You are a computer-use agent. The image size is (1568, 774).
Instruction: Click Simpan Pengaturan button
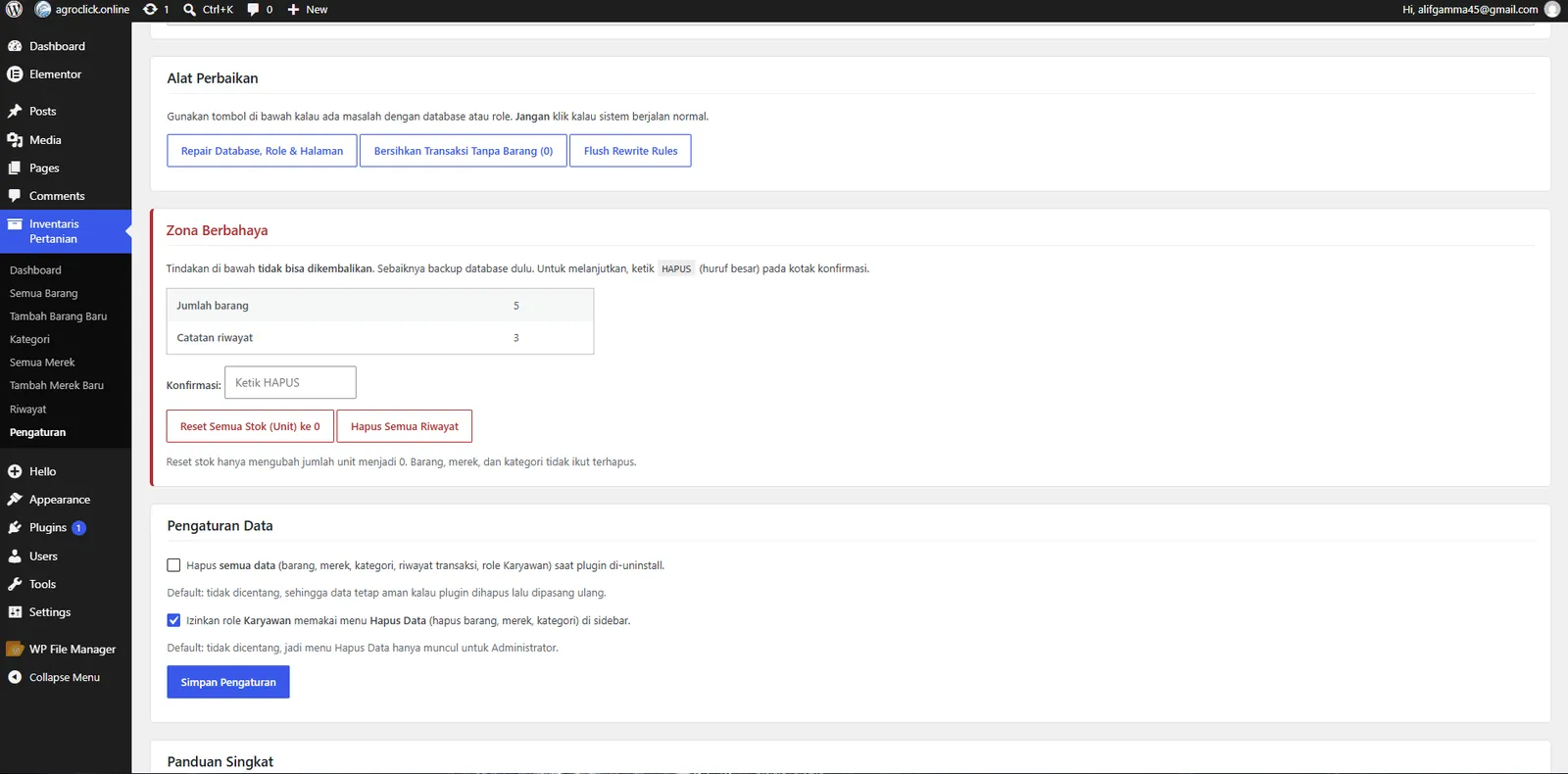click(228, 682)
